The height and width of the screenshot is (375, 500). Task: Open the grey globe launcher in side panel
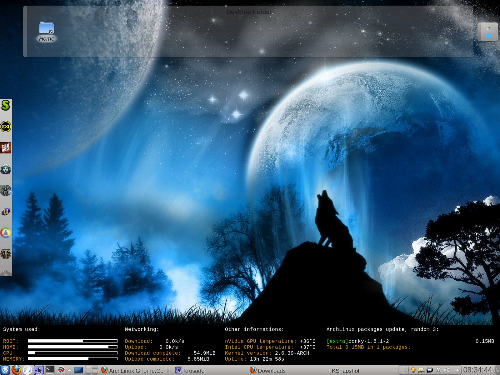pyautogui.click(x=6, y=190)
